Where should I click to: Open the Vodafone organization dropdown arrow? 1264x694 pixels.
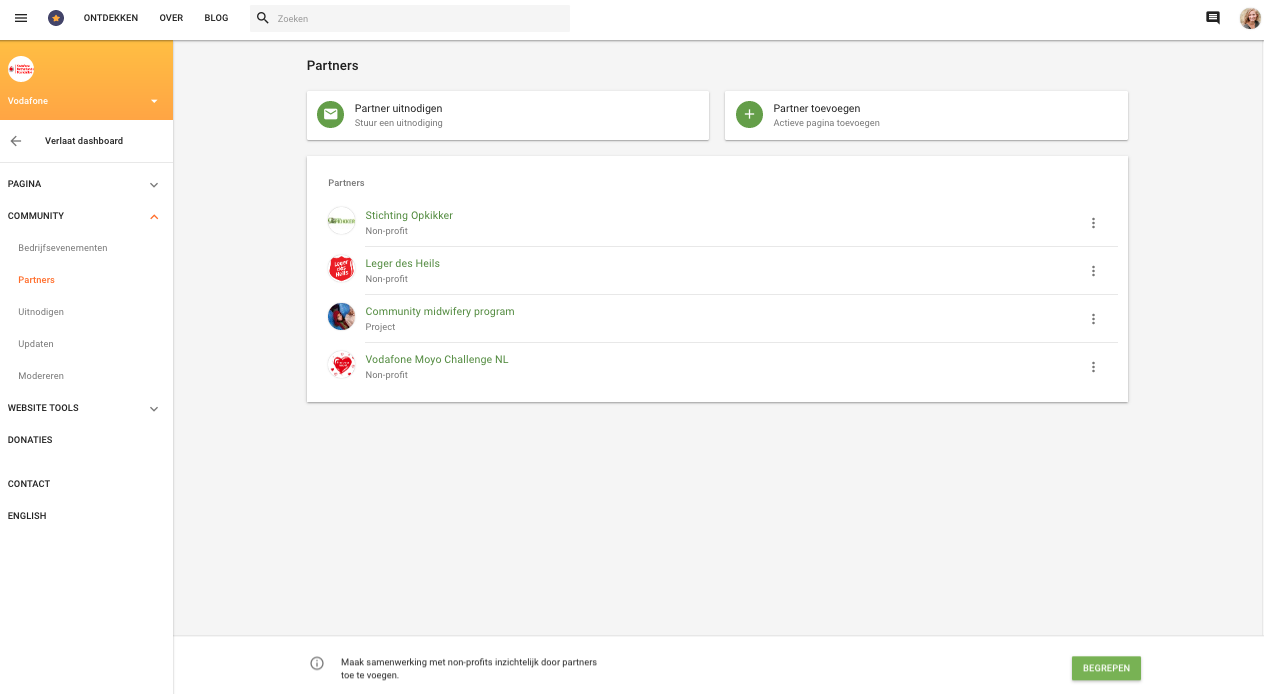tap(154, 101)
